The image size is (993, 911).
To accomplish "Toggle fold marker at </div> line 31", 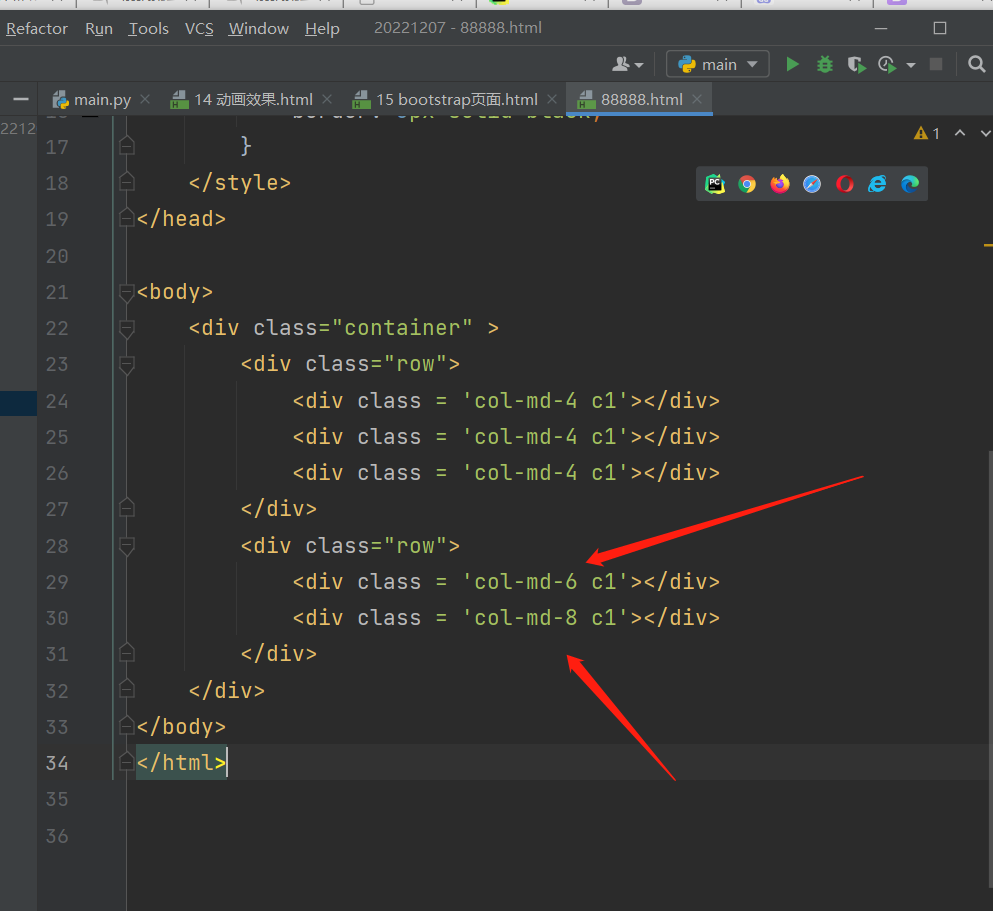I will (x=127, y=653).
